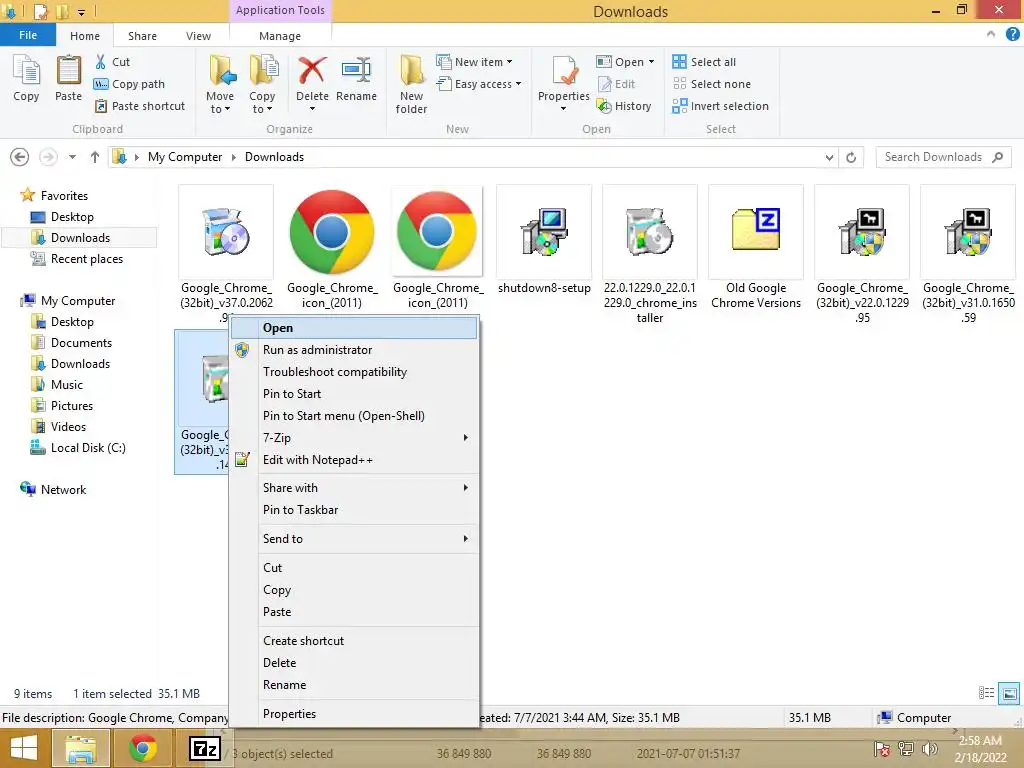Open the recent locations dropdown arrow
Image resolution: width=1024 pixels, height=768 pixels.
pyautogui.click(x=72, y=157)
